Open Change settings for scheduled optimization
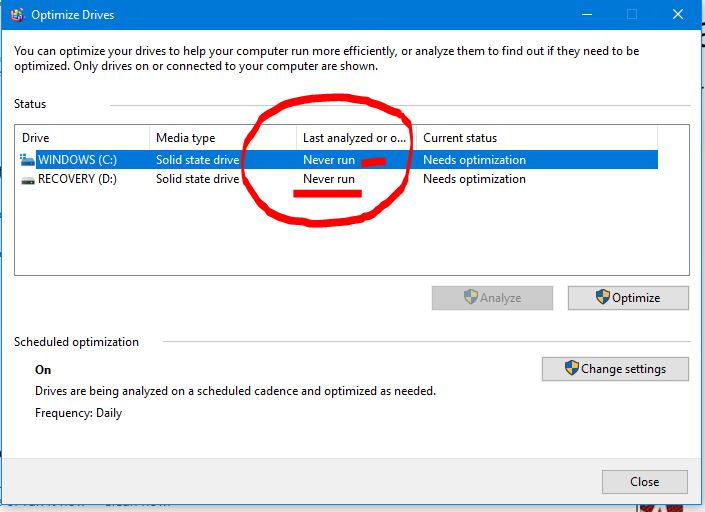Viewport: 705px width, 512px height. click(x=615, y=369)
